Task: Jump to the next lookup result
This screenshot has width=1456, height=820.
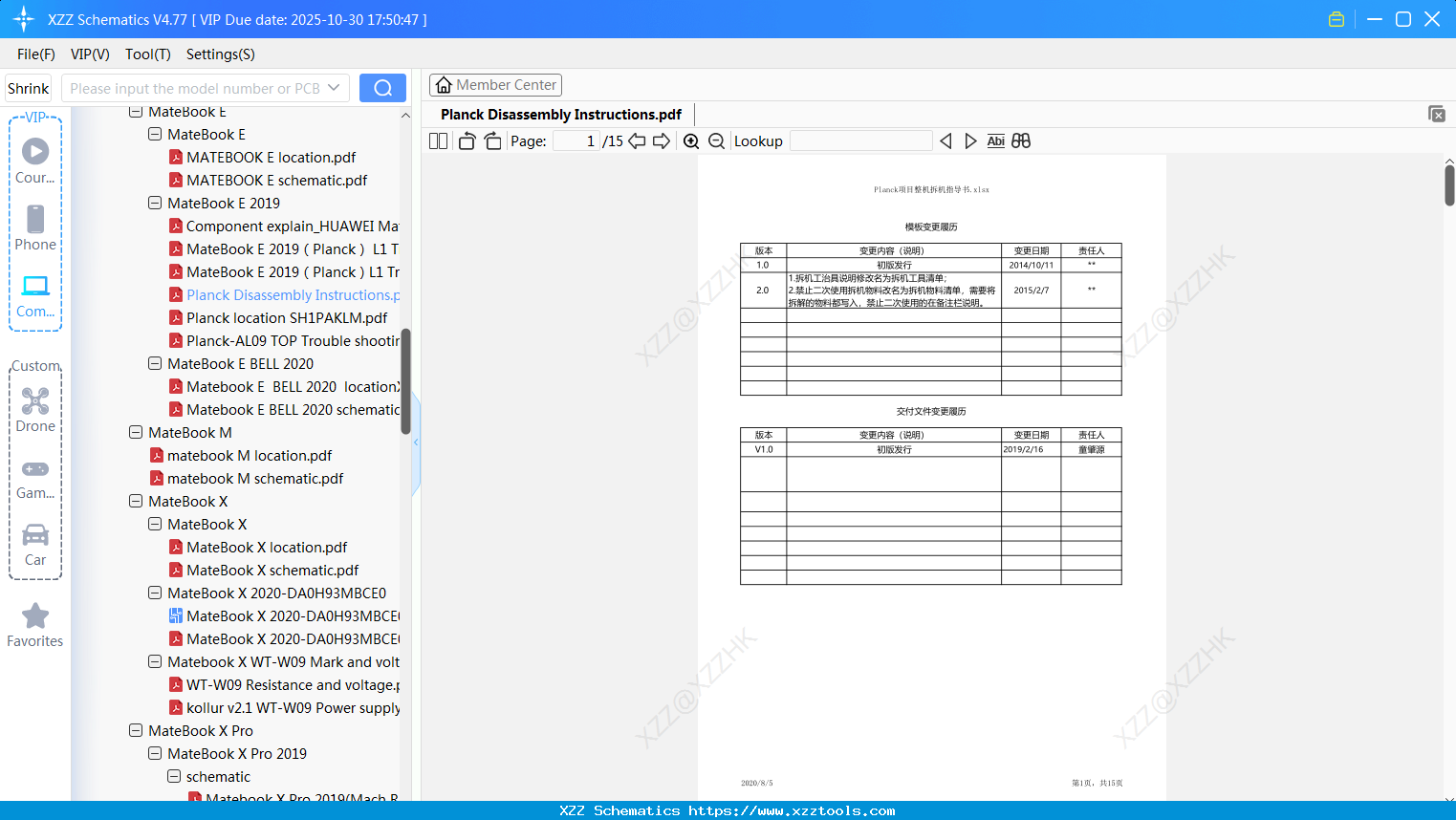Action: [970, 141]
